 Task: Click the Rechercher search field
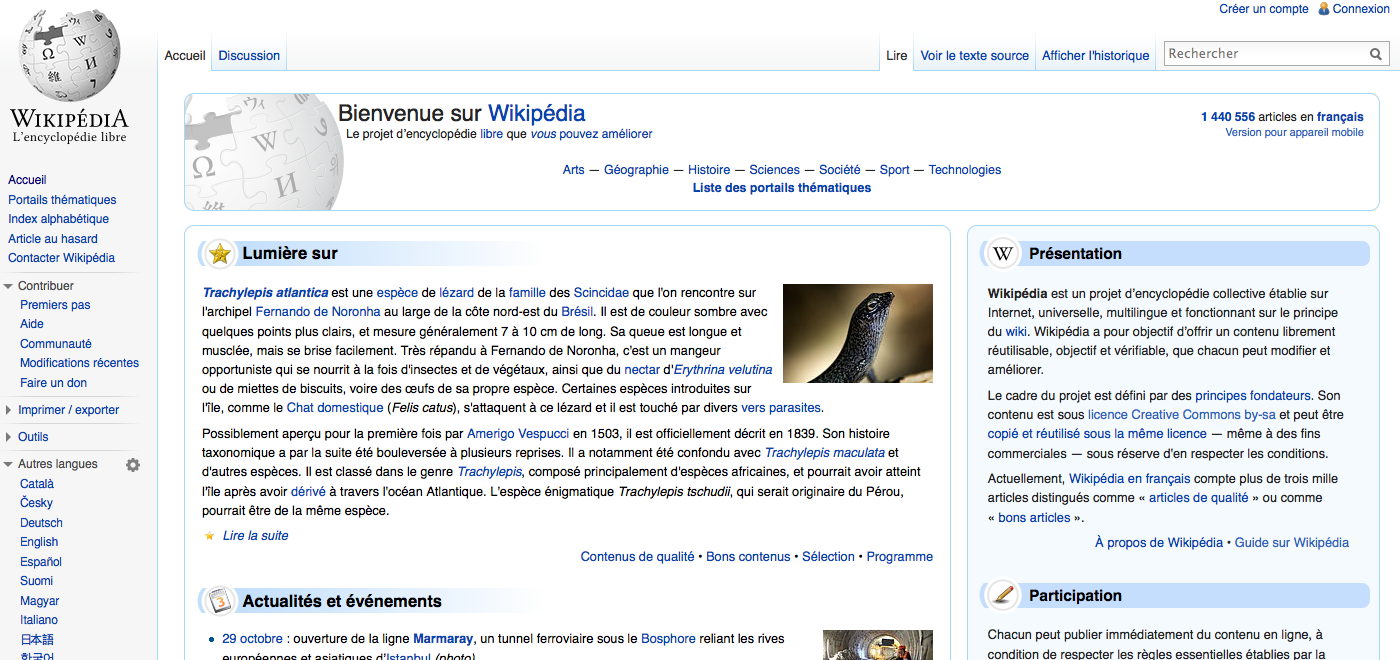1265,54
